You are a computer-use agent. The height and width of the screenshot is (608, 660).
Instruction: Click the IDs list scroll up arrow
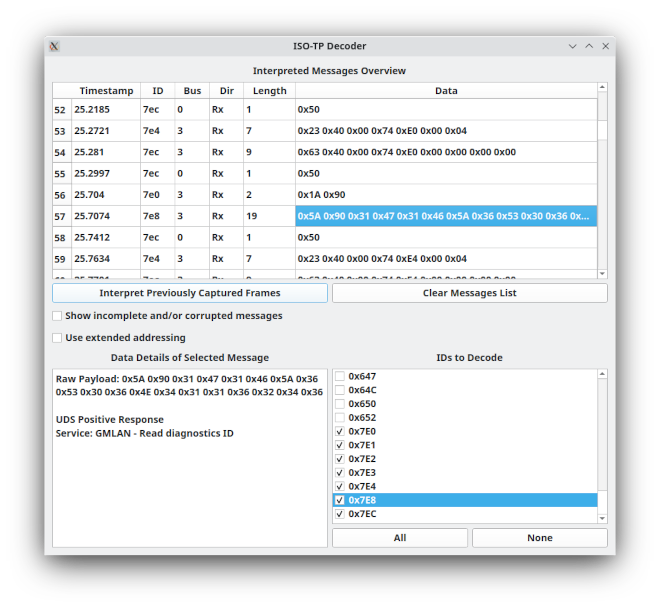(602, 374)
